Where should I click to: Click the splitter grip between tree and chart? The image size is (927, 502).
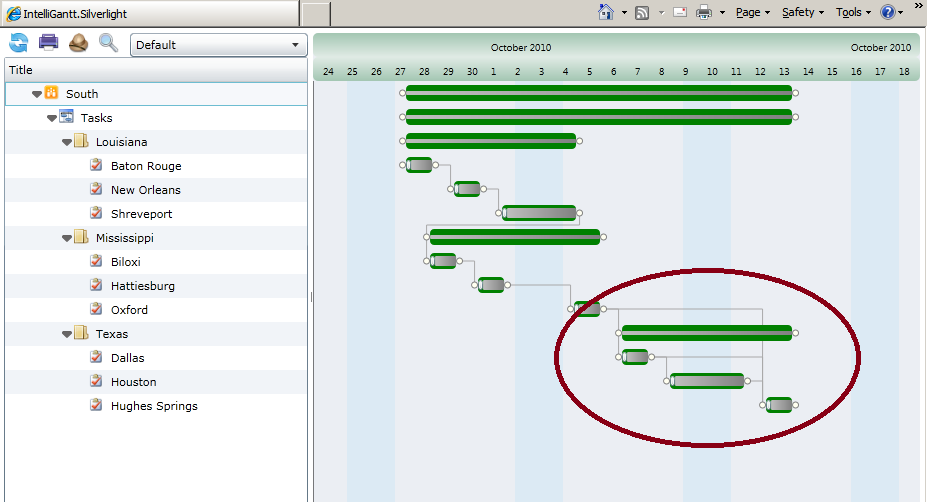click(311, 297)
